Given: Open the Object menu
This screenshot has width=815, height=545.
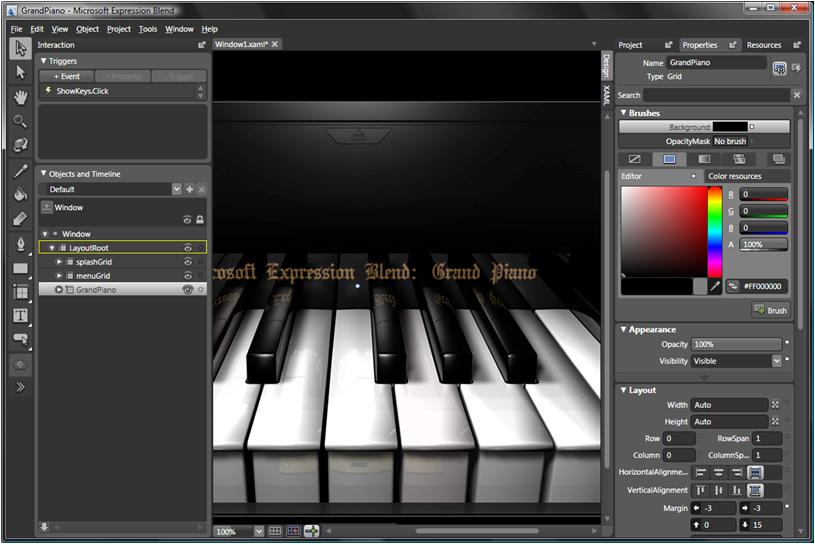Looking at the screenshot, I should point(88,29).
